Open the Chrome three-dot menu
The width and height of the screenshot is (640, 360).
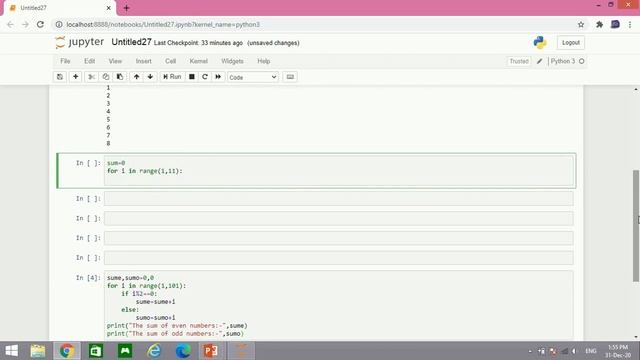[x=630, y=24]
